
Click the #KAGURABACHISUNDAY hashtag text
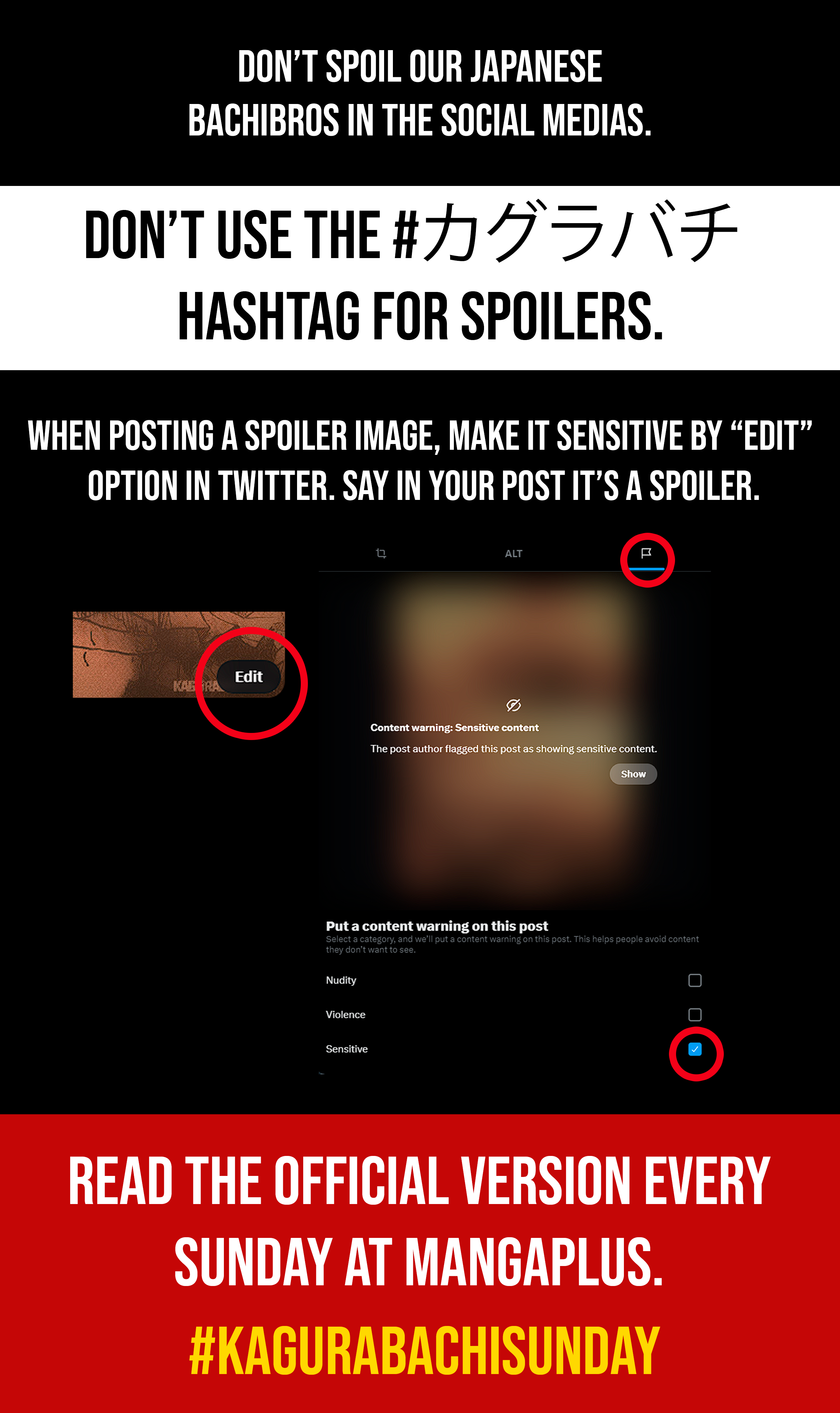coord(424,1351)
